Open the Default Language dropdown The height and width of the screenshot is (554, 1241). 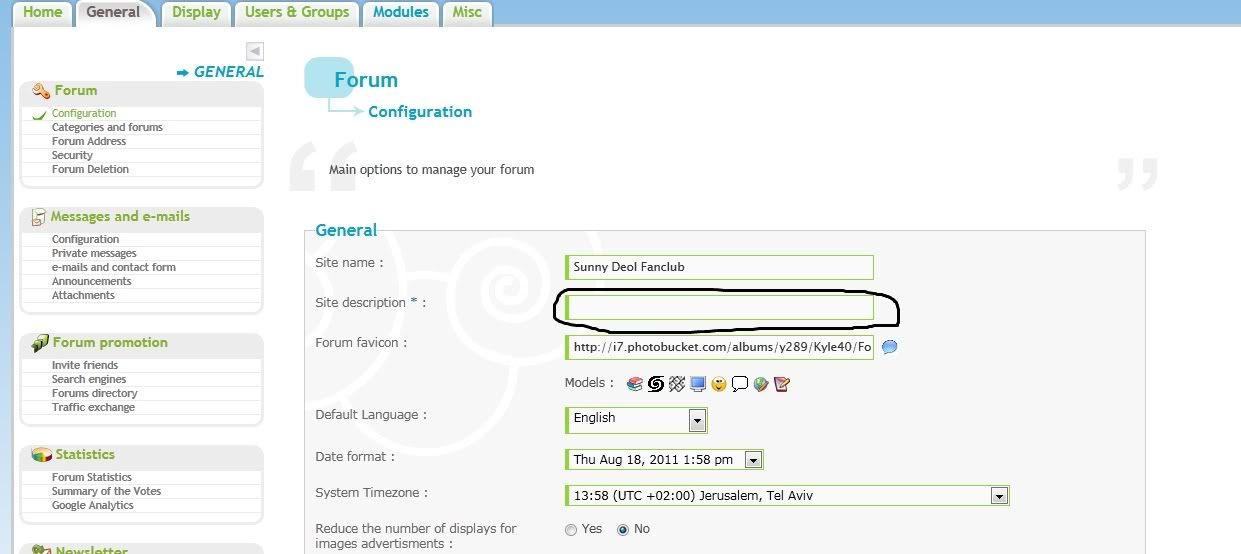pos(636,420)
